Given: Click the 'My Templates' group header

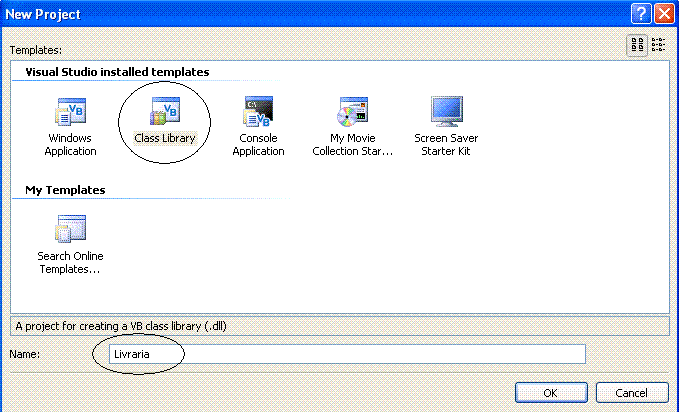Looking at the screenshot, I should tap(65, 190).
